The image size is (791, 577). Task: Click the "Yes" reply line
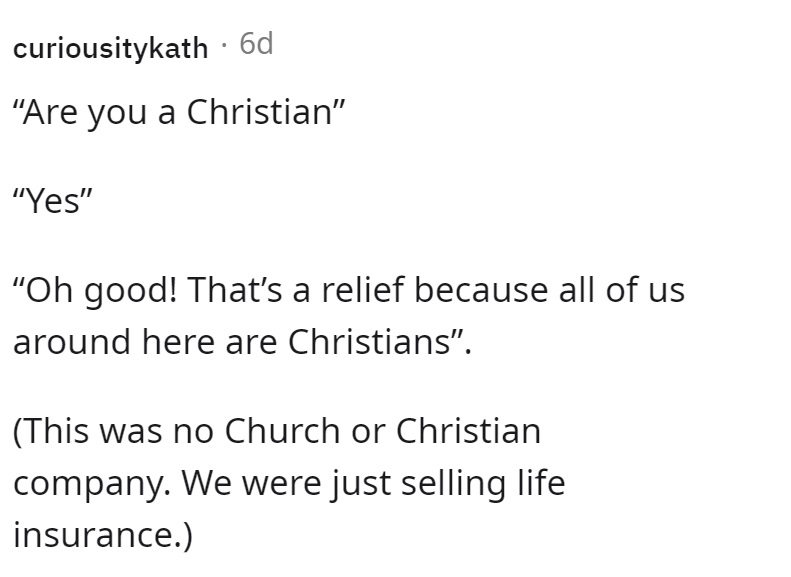pyautogui.click(x=53, y=201)
